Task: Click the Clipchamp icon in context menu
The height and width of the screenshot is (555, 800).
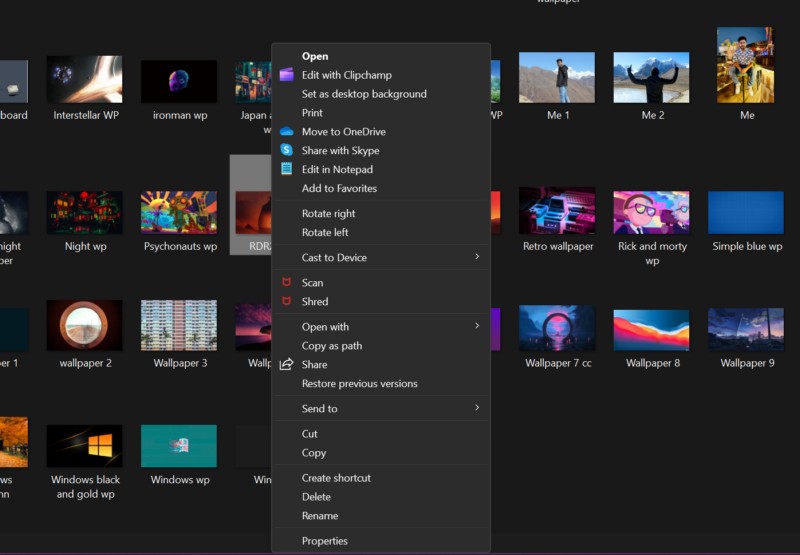Action: click(287, 75)
